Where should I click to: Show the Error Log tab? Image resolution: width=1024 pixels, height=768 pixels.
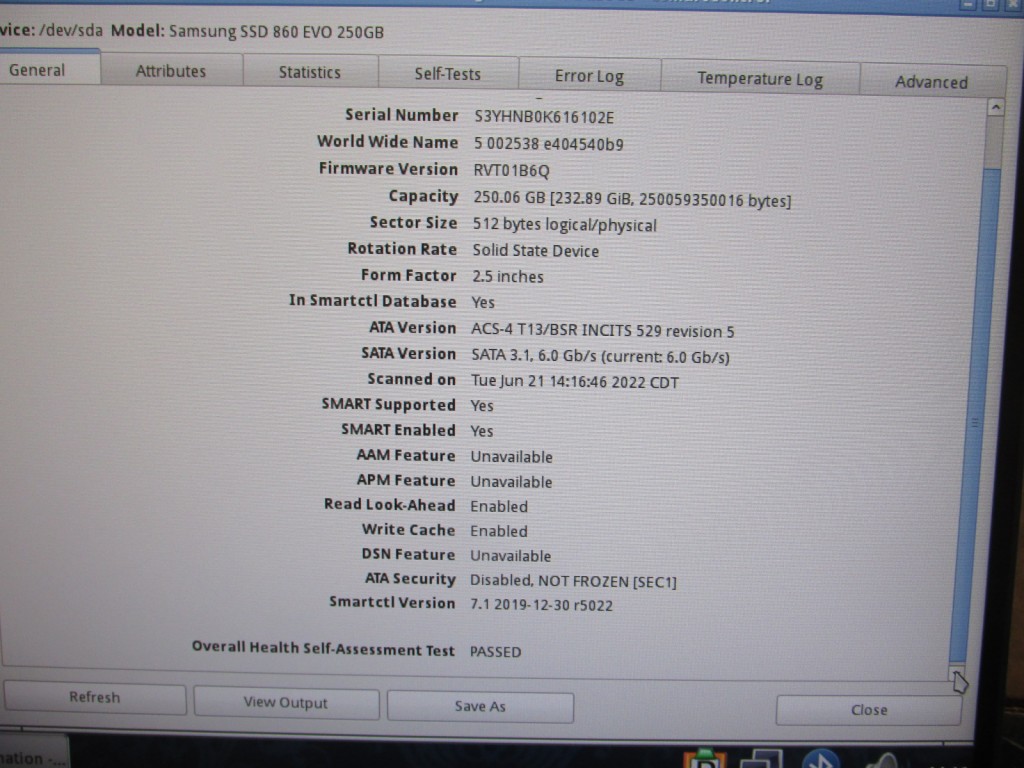(589, 76)
